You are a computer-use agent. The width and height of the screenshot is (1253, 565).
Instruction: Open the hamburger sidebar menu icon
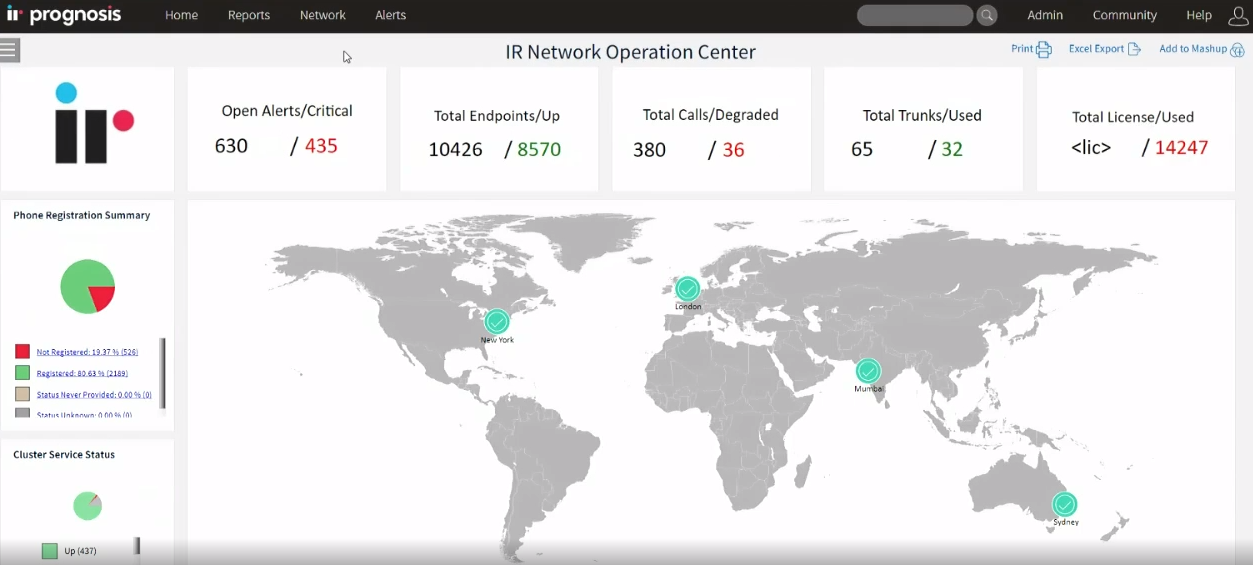pos(10,50)
